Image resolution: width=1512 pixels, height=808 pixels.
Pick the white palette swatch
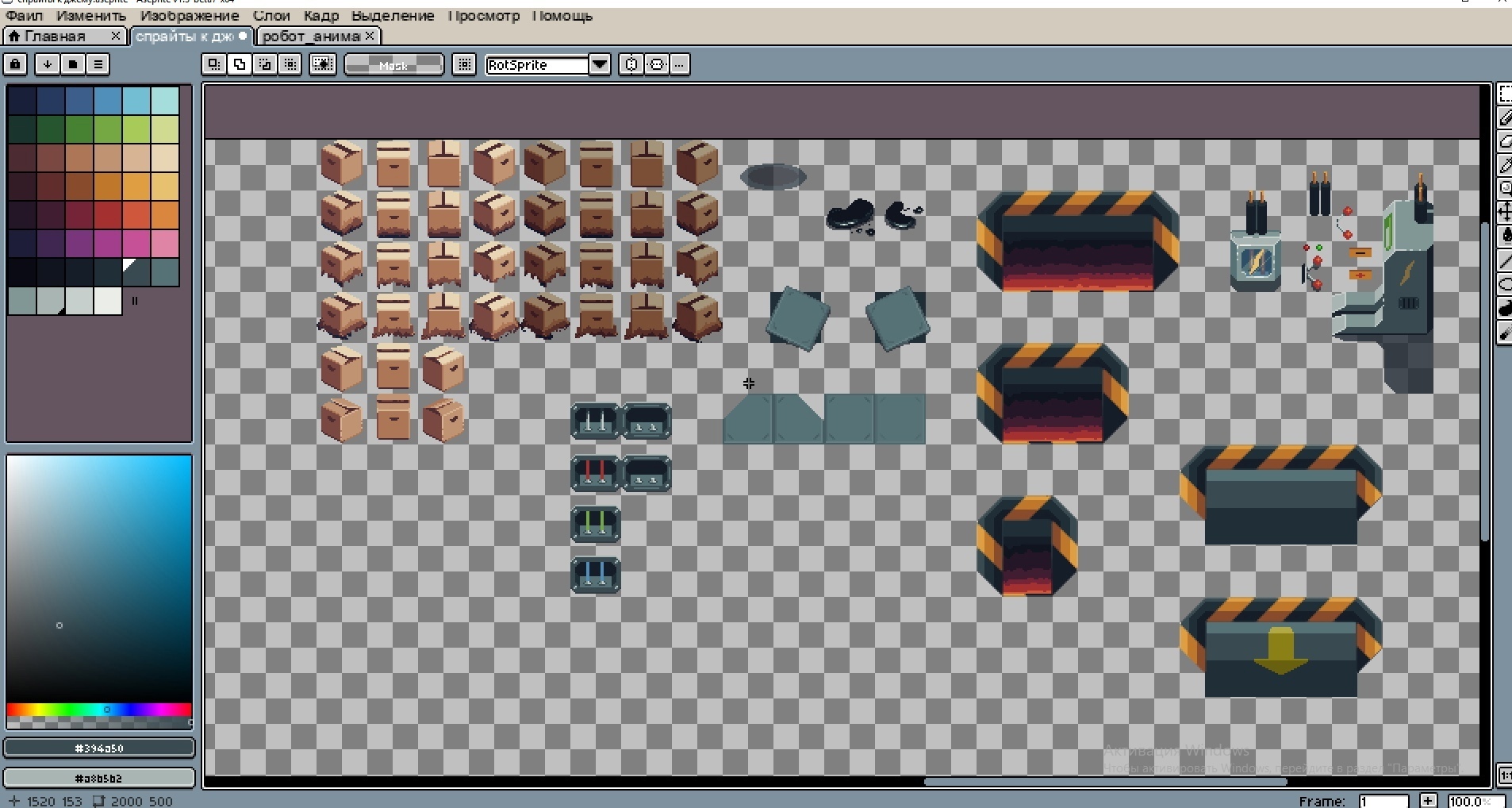click(108, 301)
